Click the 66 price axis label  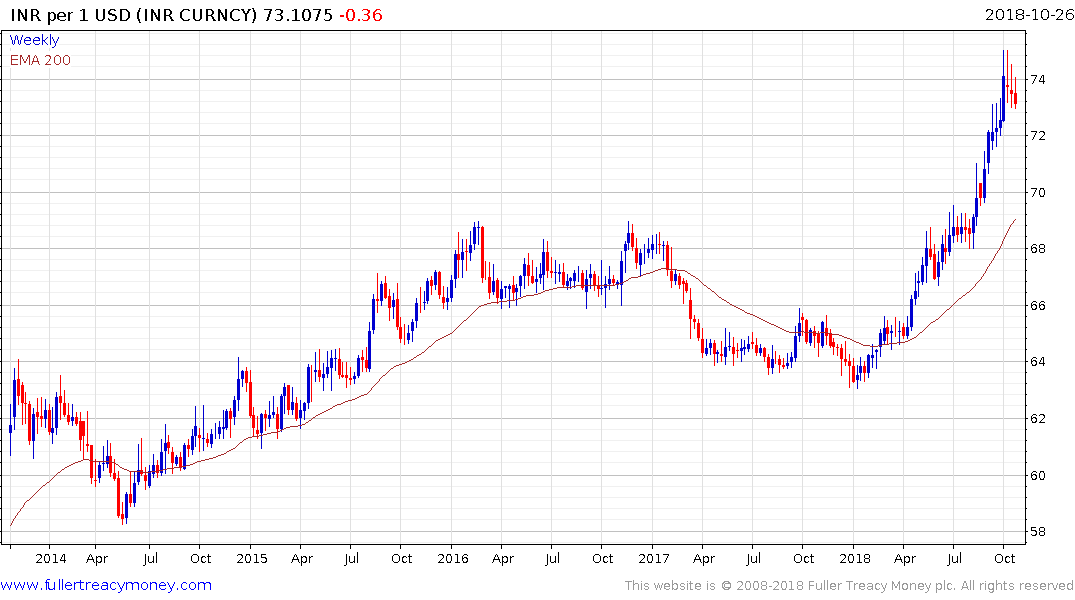click(1038, 306)
